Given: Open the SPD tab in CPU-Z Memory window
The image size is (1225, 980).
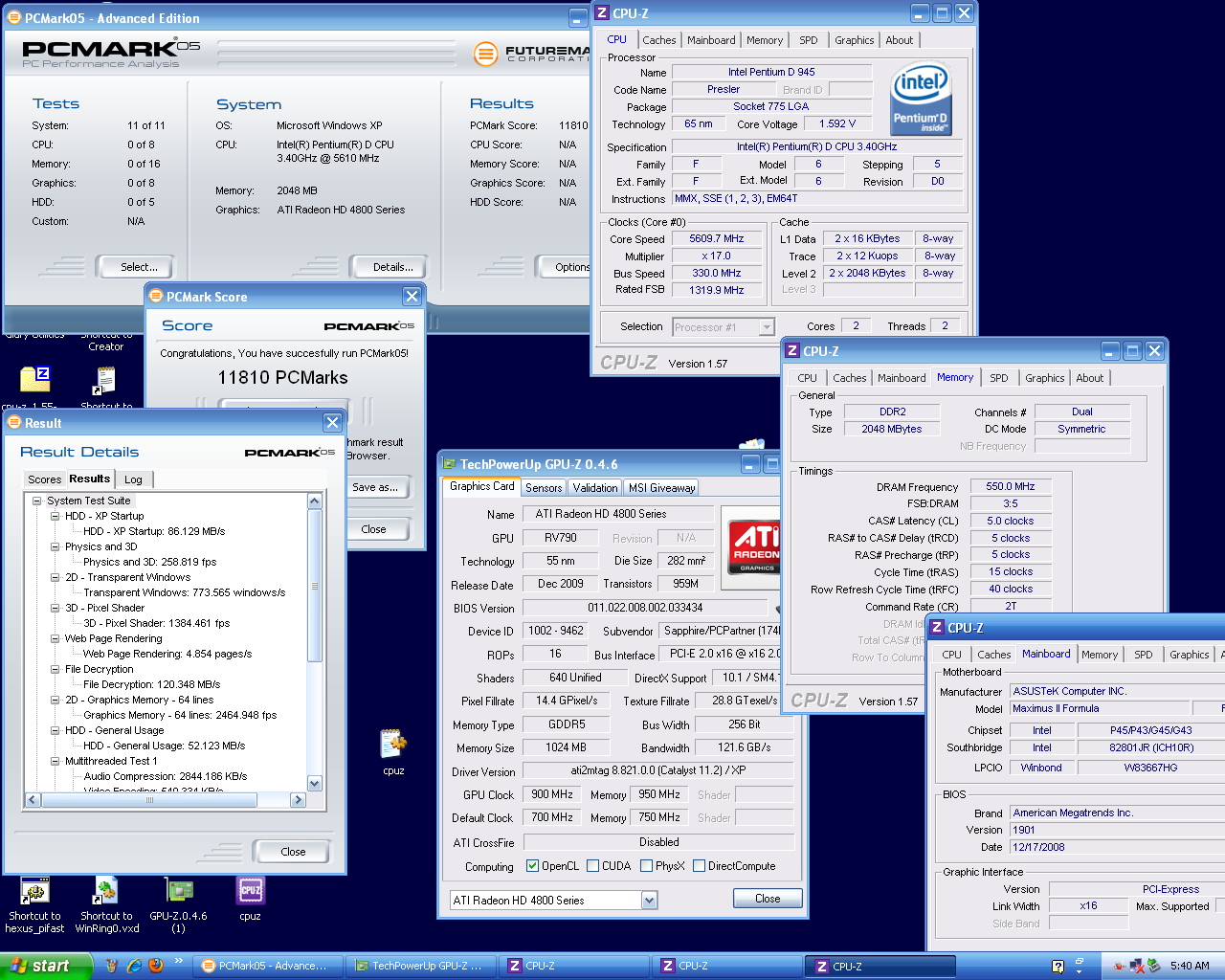Looking at the screenshot, I should coord(998,378).
